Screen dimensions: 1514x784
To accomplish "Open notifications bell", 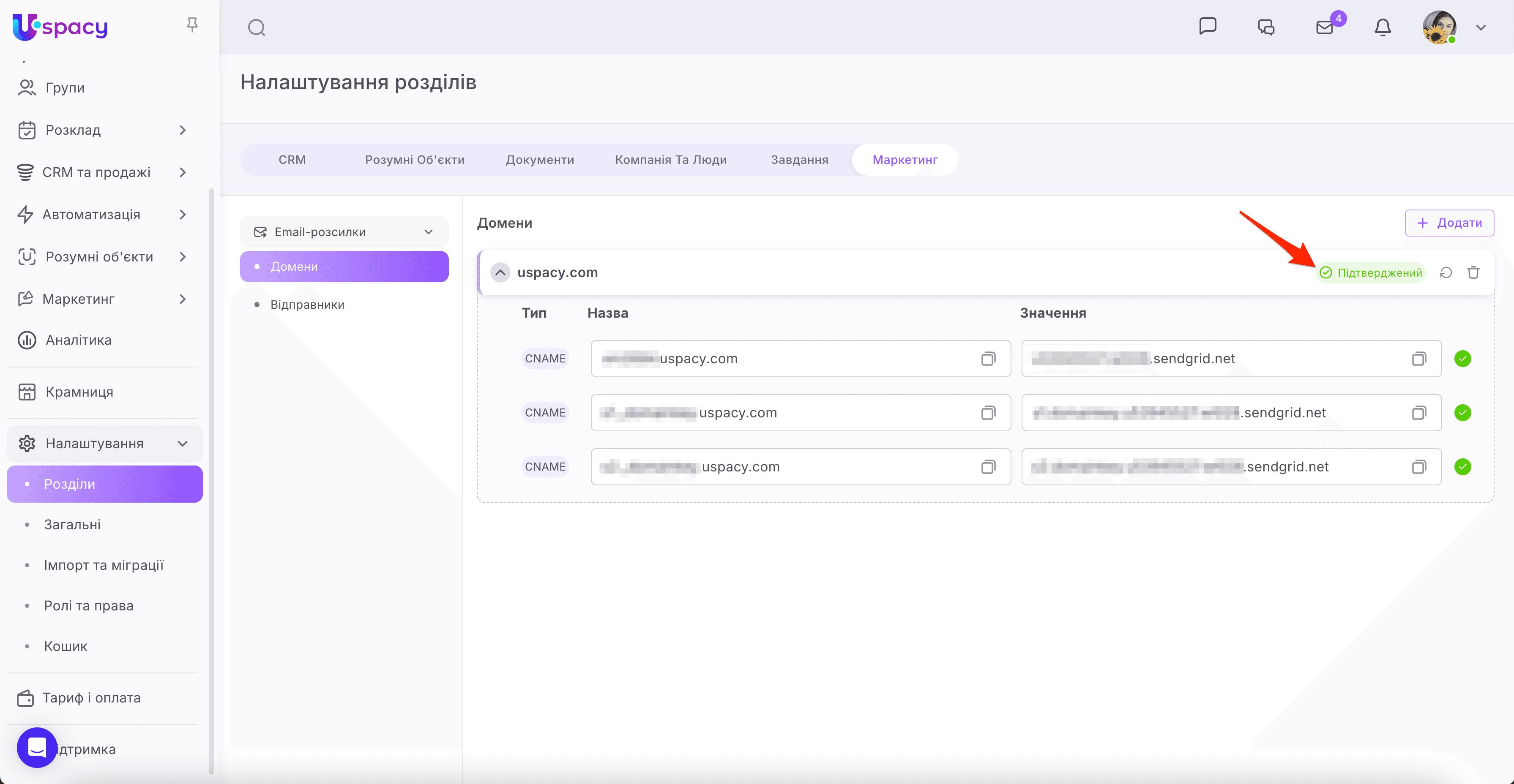I will (x=1383, y=27).
